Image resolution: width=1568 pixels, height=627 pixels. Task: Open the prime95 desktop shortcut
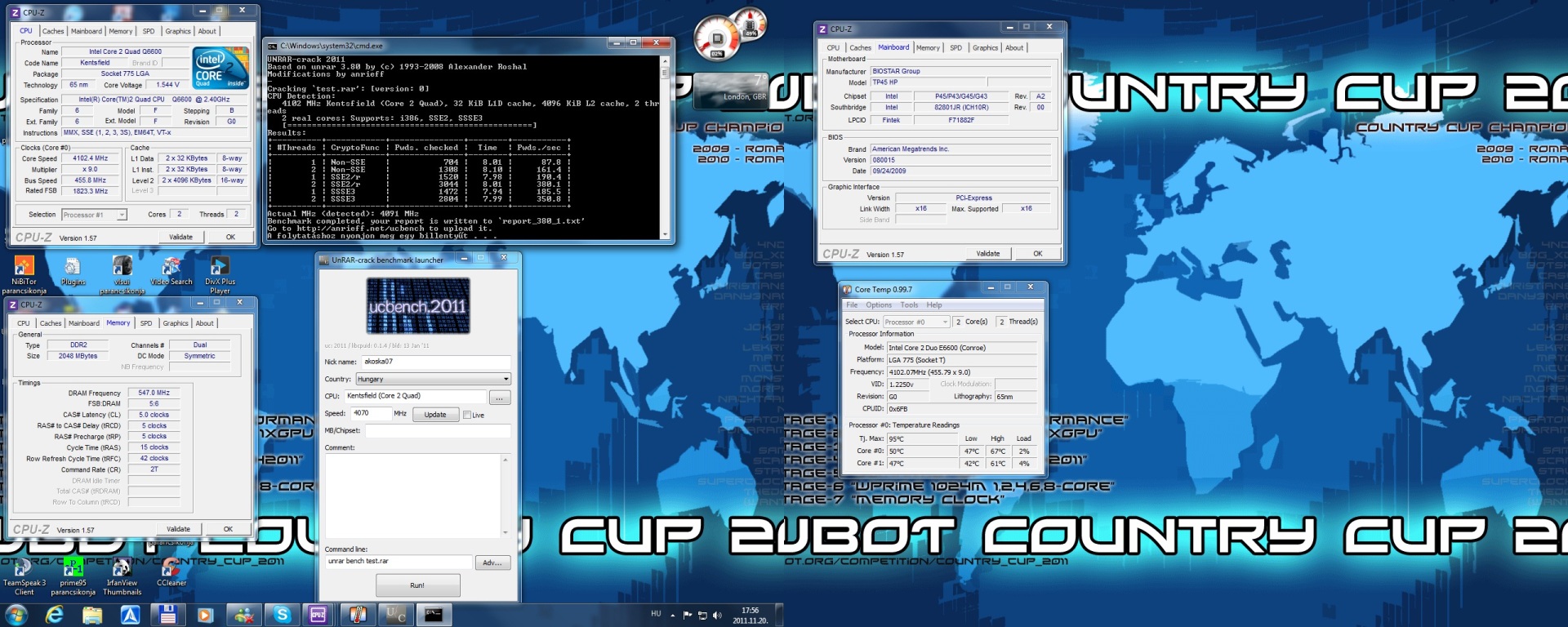coord(73,576)
